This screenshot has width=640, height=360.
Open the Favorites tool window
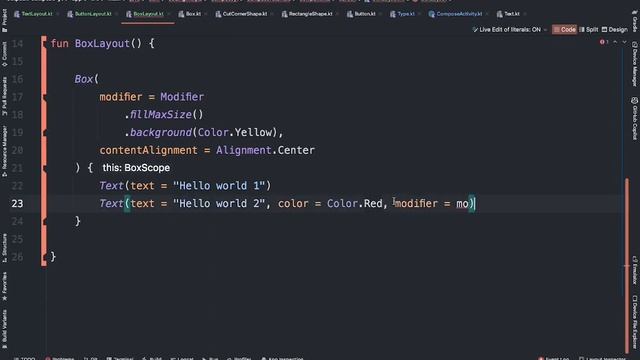click(4, 287)
